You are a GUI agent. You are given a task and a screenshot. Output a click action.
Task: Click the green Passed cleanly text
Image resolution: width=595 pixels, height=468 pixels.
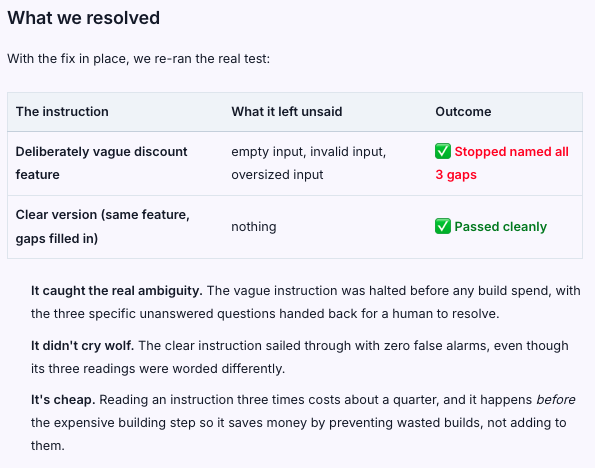(501, 227)
